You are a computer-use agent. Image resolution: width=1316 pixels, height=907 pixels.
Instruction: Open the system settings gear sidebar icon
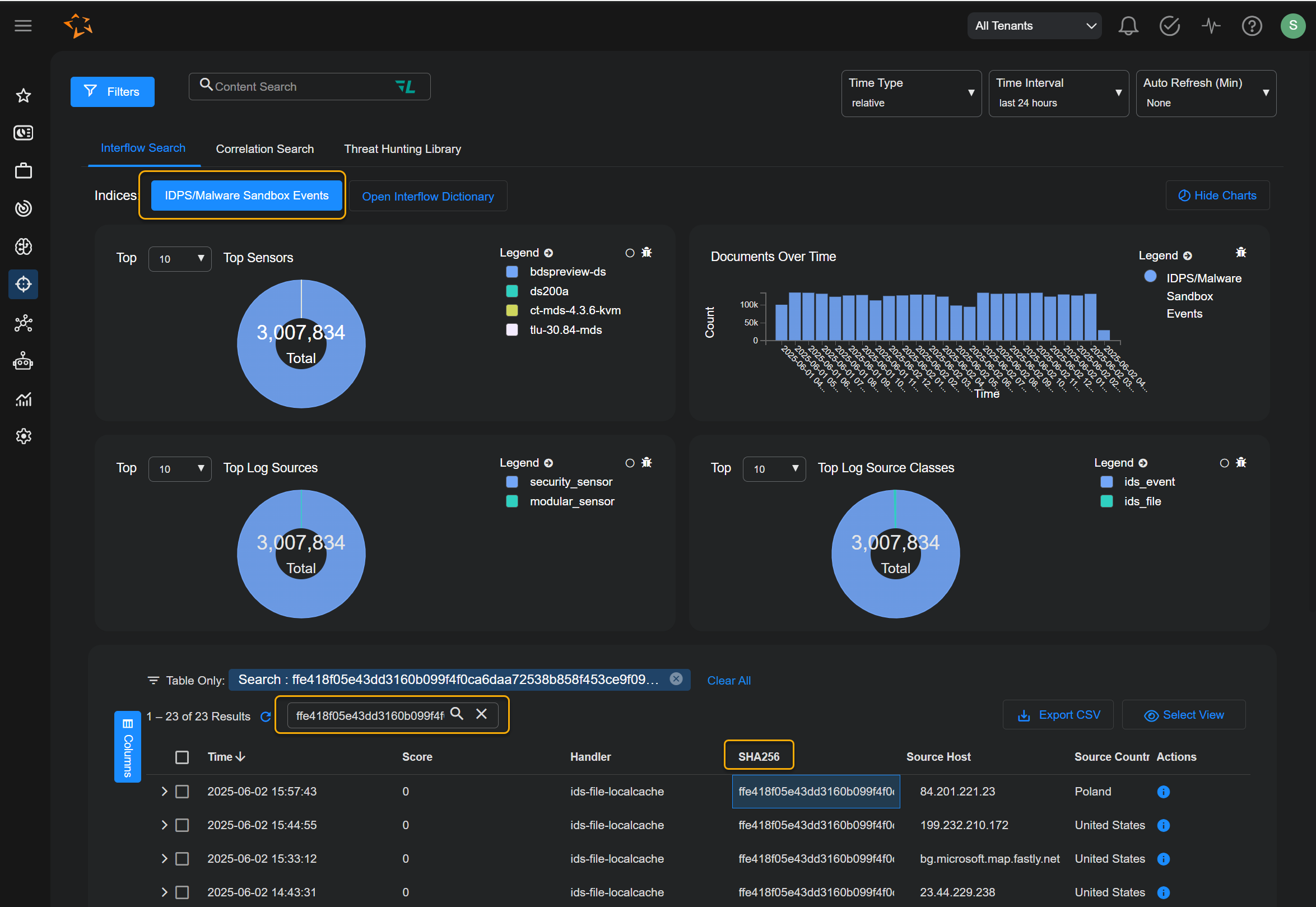[x=24, y=436]
